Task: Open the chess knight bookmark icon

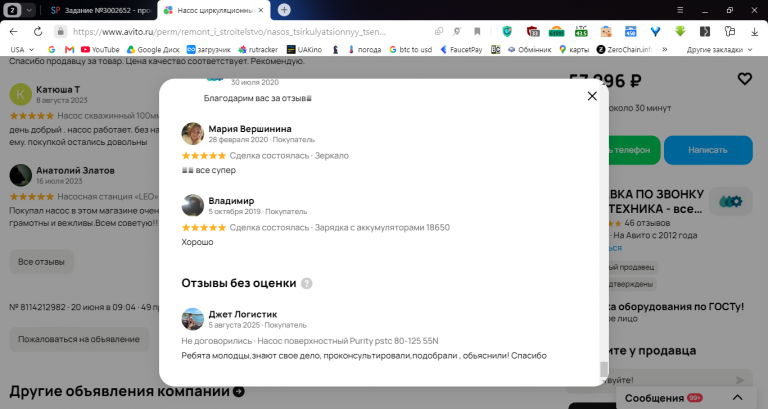Action: tap(336, 49)
